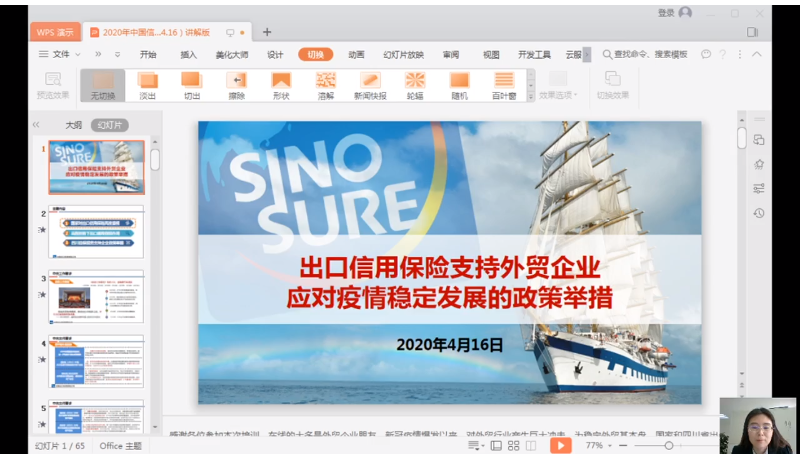Switch to slide sorter grid view
Screen dimensions: 805x454
513,446
